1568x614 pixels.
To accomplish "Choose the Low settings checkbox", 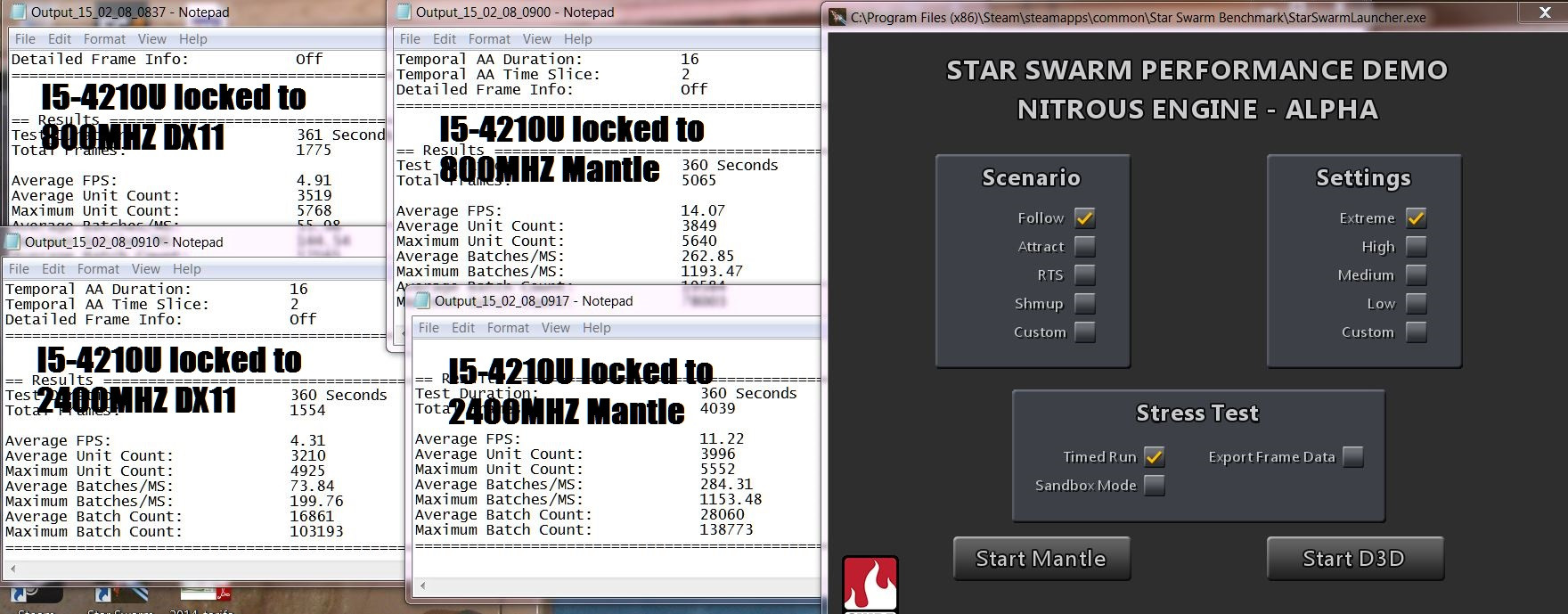I will click(x=1416, y=304).
